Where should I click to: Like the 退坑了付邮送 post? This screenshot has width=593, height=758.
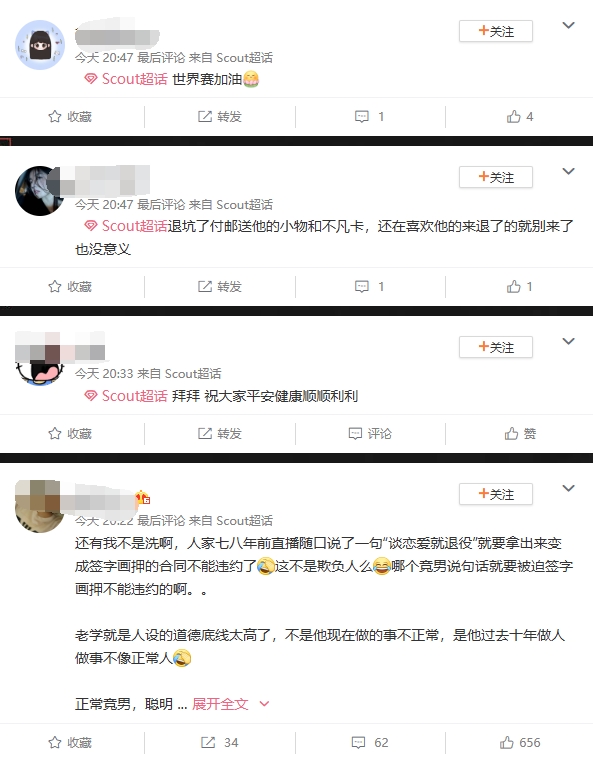click(x=520, y=287)
